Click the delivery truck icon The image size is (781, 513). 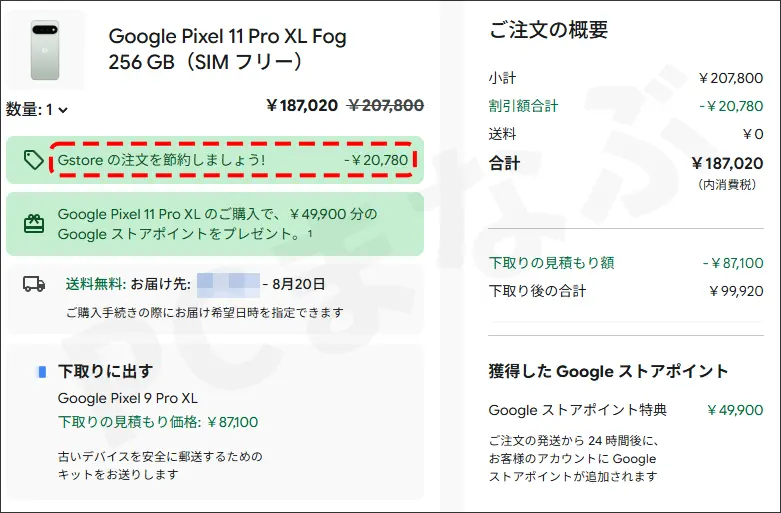tap(34, 284)
